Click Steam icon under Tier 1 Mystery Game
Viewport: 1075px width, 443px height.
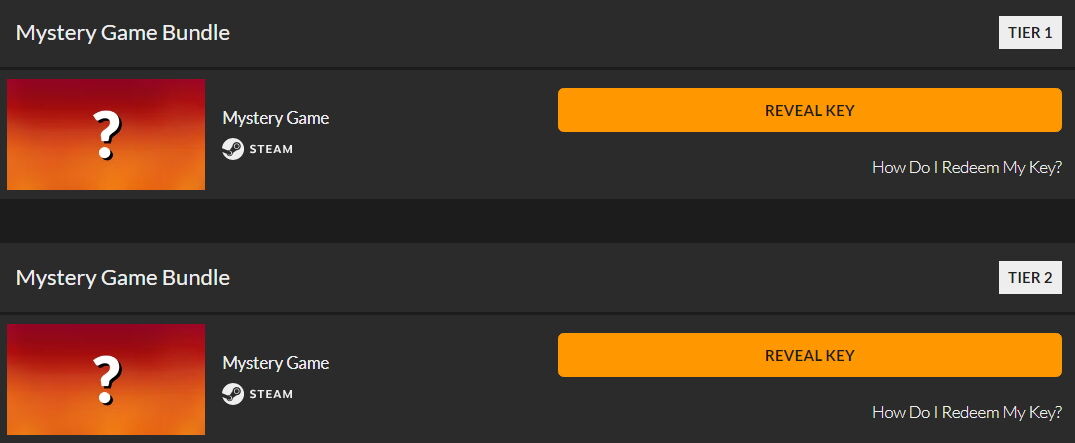pyautogui.click(x=233, y=149)
